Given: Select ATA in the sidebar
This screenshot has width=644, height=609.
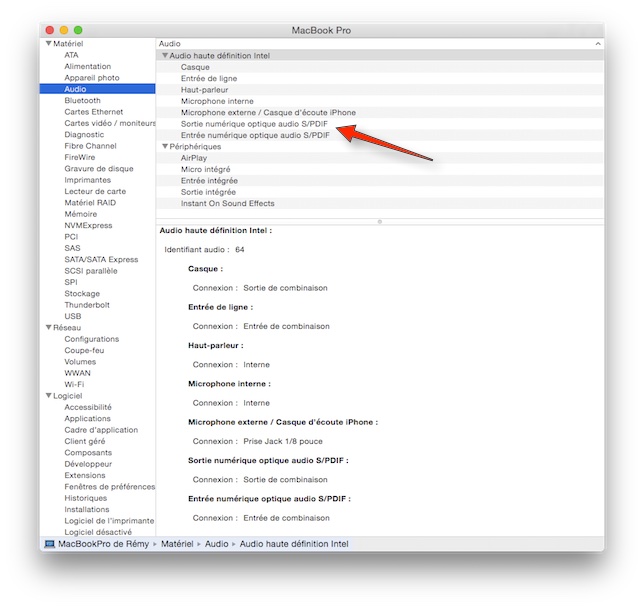Looking at the screenshot, I should [x=71, y=55].
